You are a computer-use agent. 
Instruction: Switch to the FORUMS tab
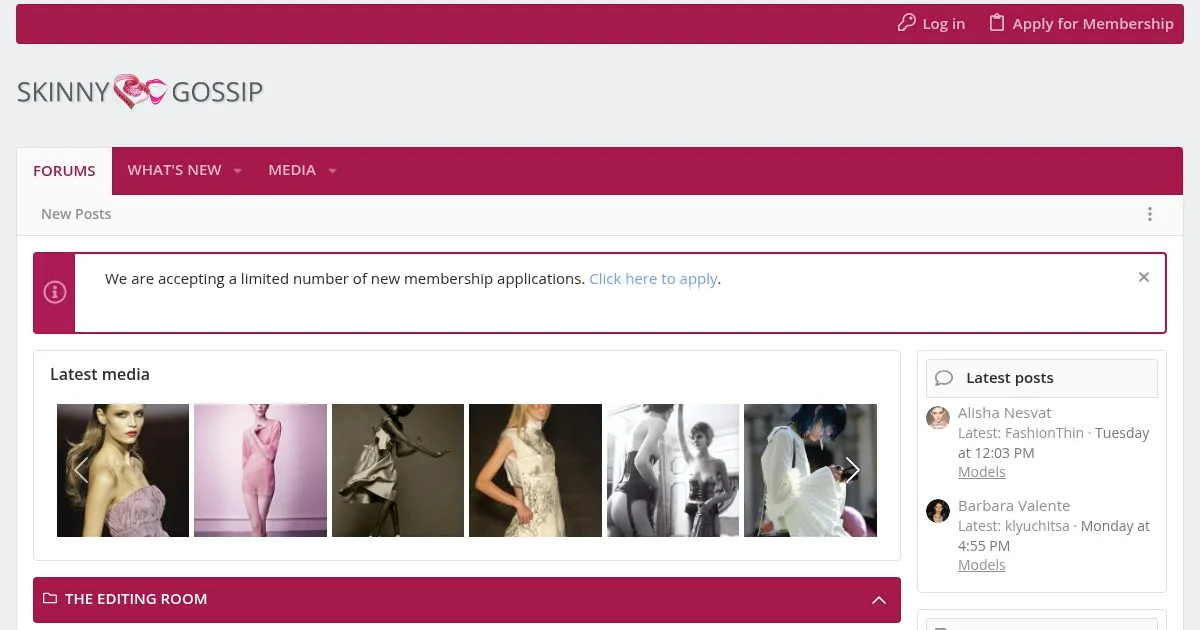coord(64,170)
